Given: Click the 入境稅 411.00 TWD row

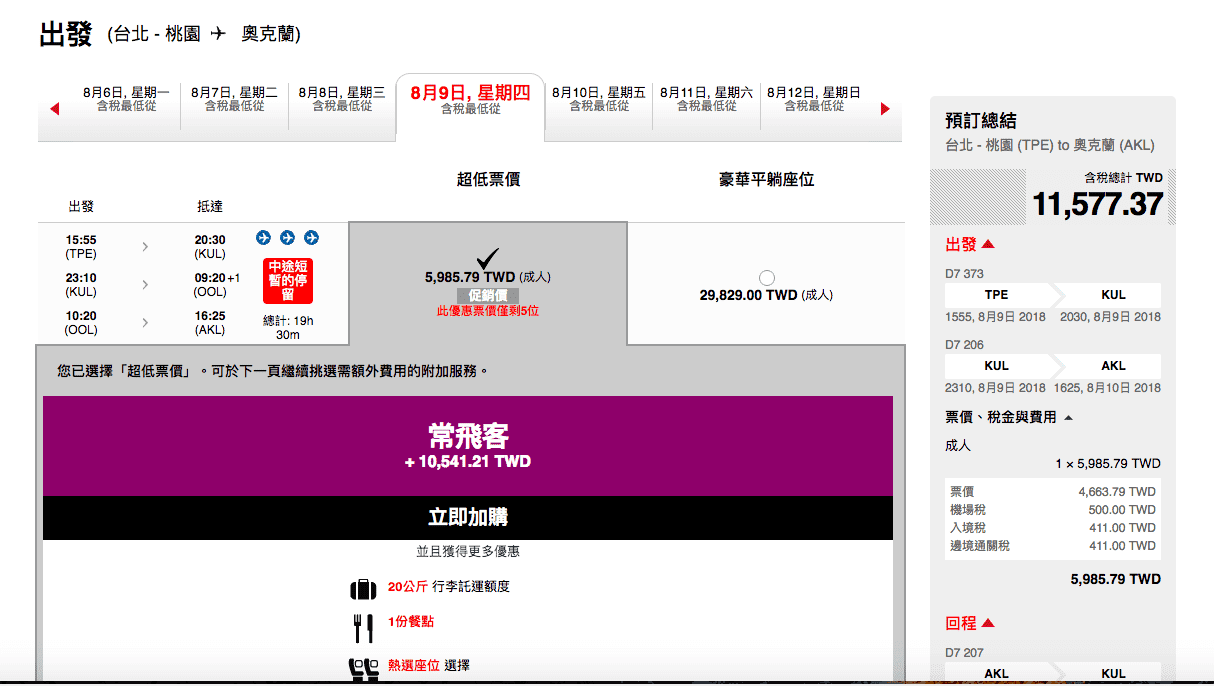Looking at the screenshot, I should pyautogui.click(x=1052, y=528).
